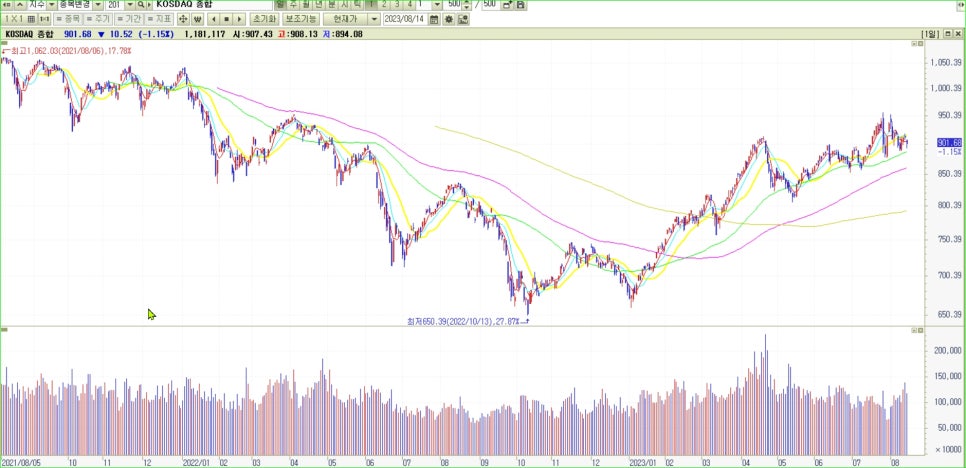Viewport: 966px width, 468px height.
Task: Select the monthly (월) period toggle
Action: 306,4
